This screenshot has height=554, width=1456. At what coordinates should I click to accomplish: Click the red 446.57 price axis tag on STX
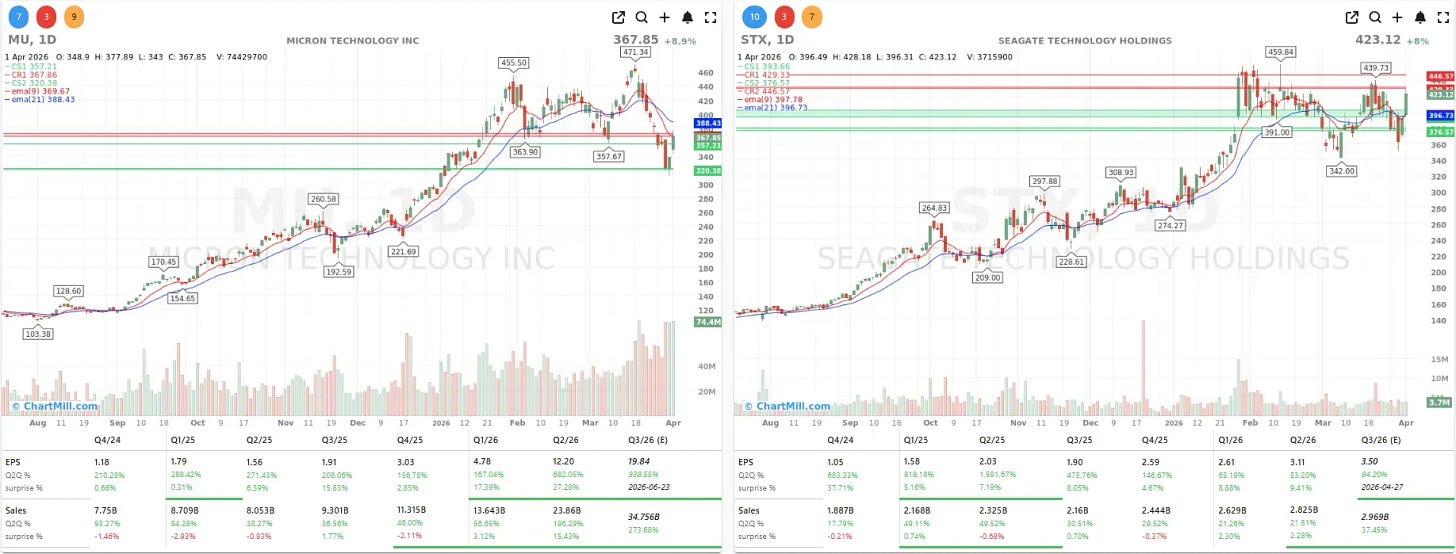pyautogui.click(x=1442, y=76)
